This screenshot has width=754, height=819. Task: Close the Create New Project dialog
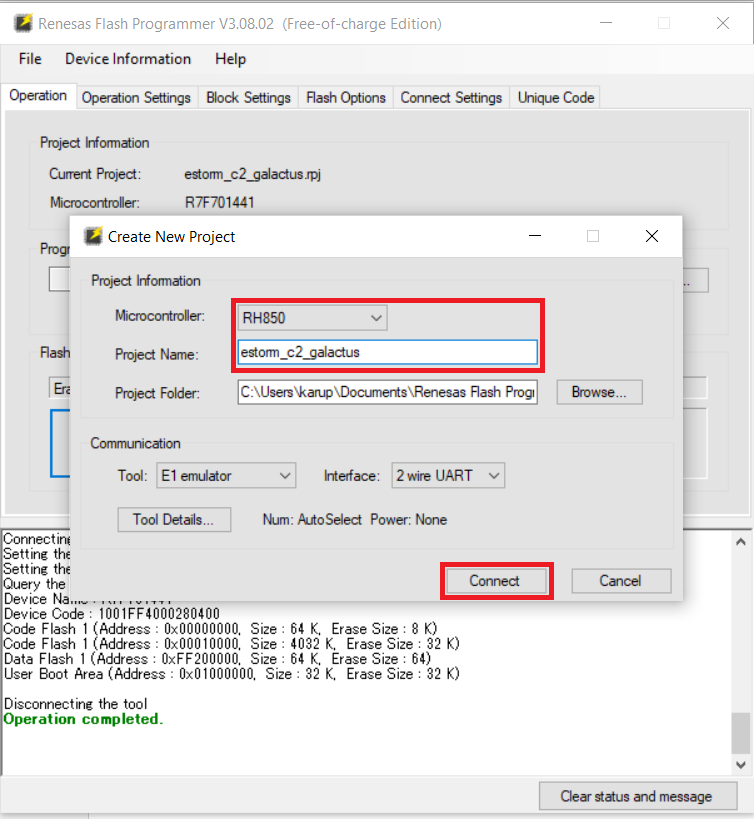click(652, 236)
